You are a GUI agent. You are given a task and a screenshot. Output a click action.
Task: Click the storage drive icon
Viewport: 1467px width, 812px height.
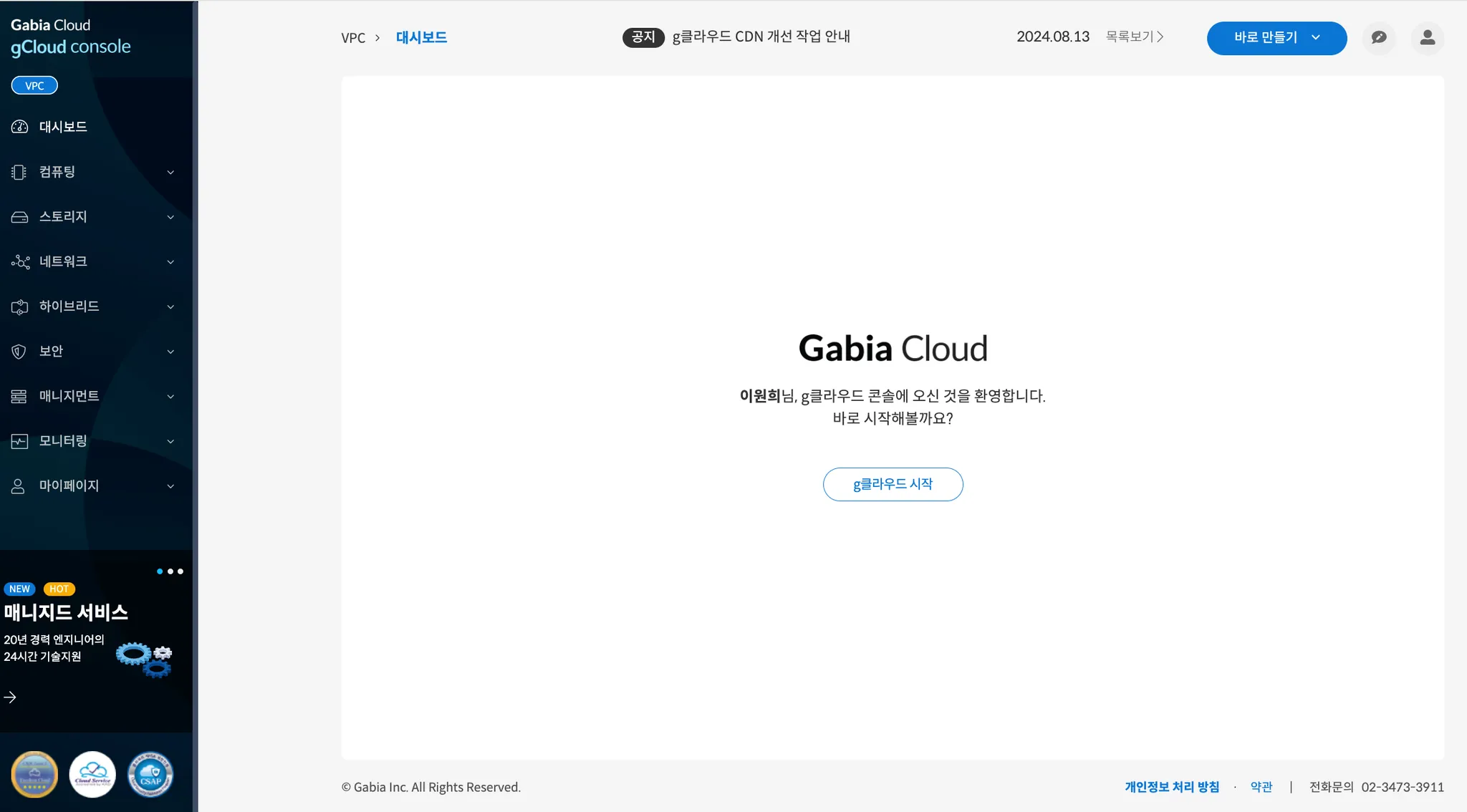[19, 217]
